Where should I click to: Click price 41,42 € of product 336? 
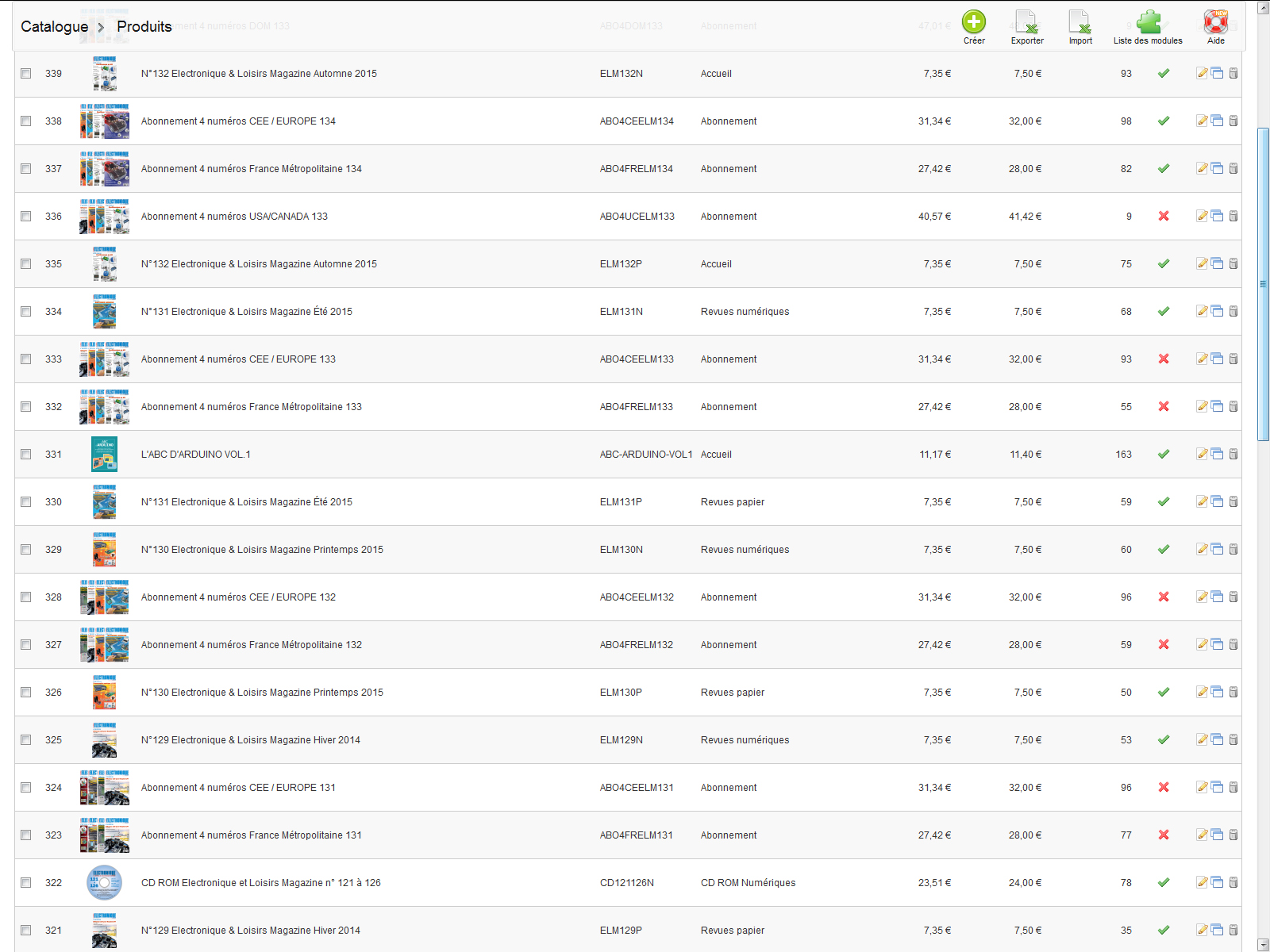coord(1025,217)
